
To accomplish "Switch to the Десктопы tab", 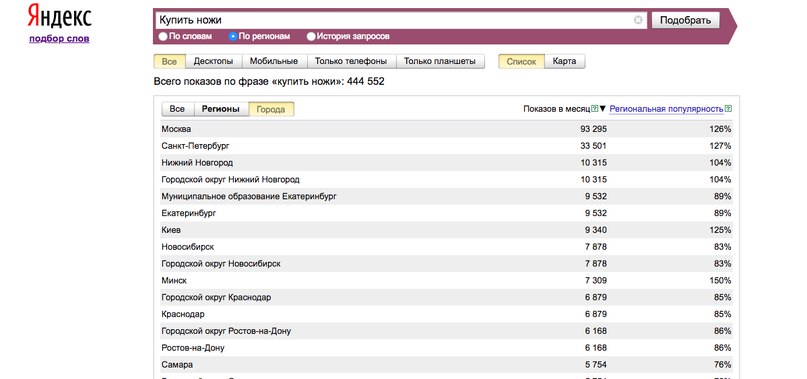I will [x=213, y=61].
